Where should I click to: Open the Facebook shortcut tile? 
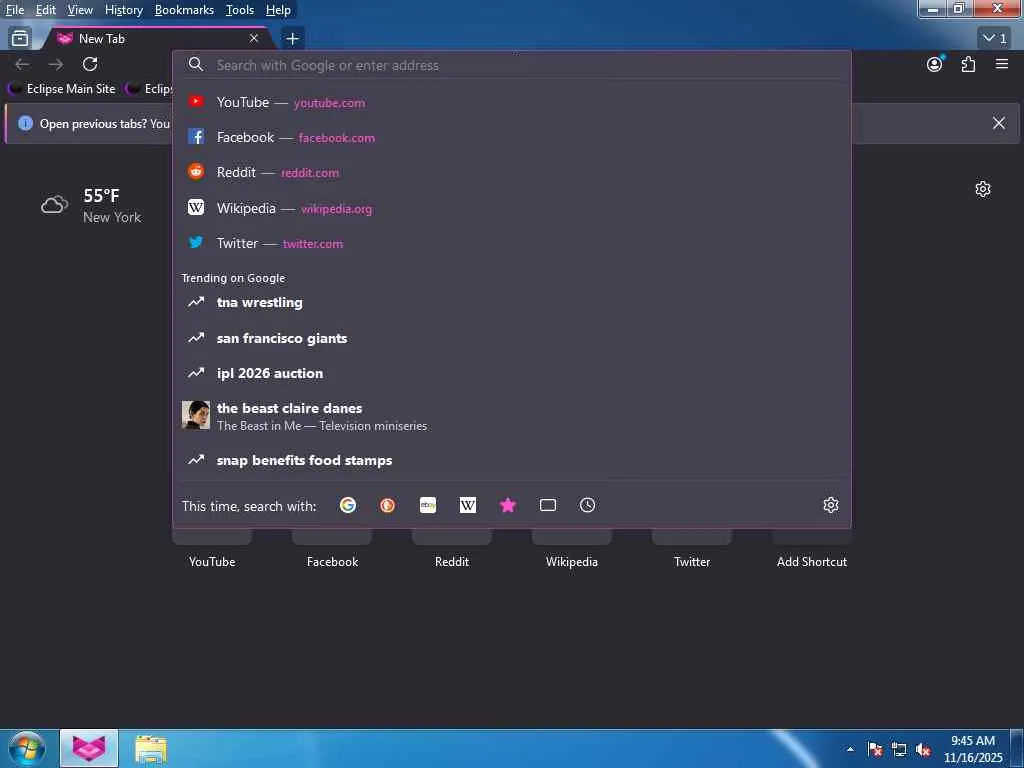pyautogui.click(x=332, y=549)
